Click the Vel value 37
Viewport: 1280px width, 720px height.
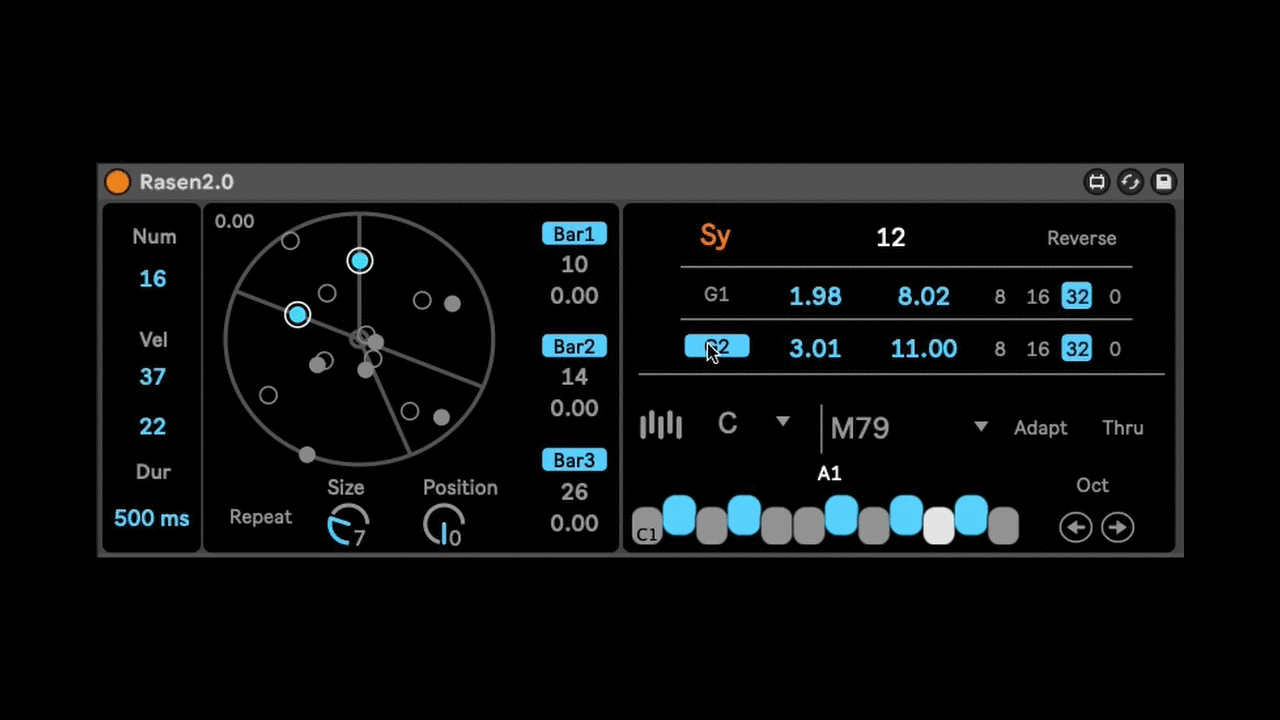153,377
